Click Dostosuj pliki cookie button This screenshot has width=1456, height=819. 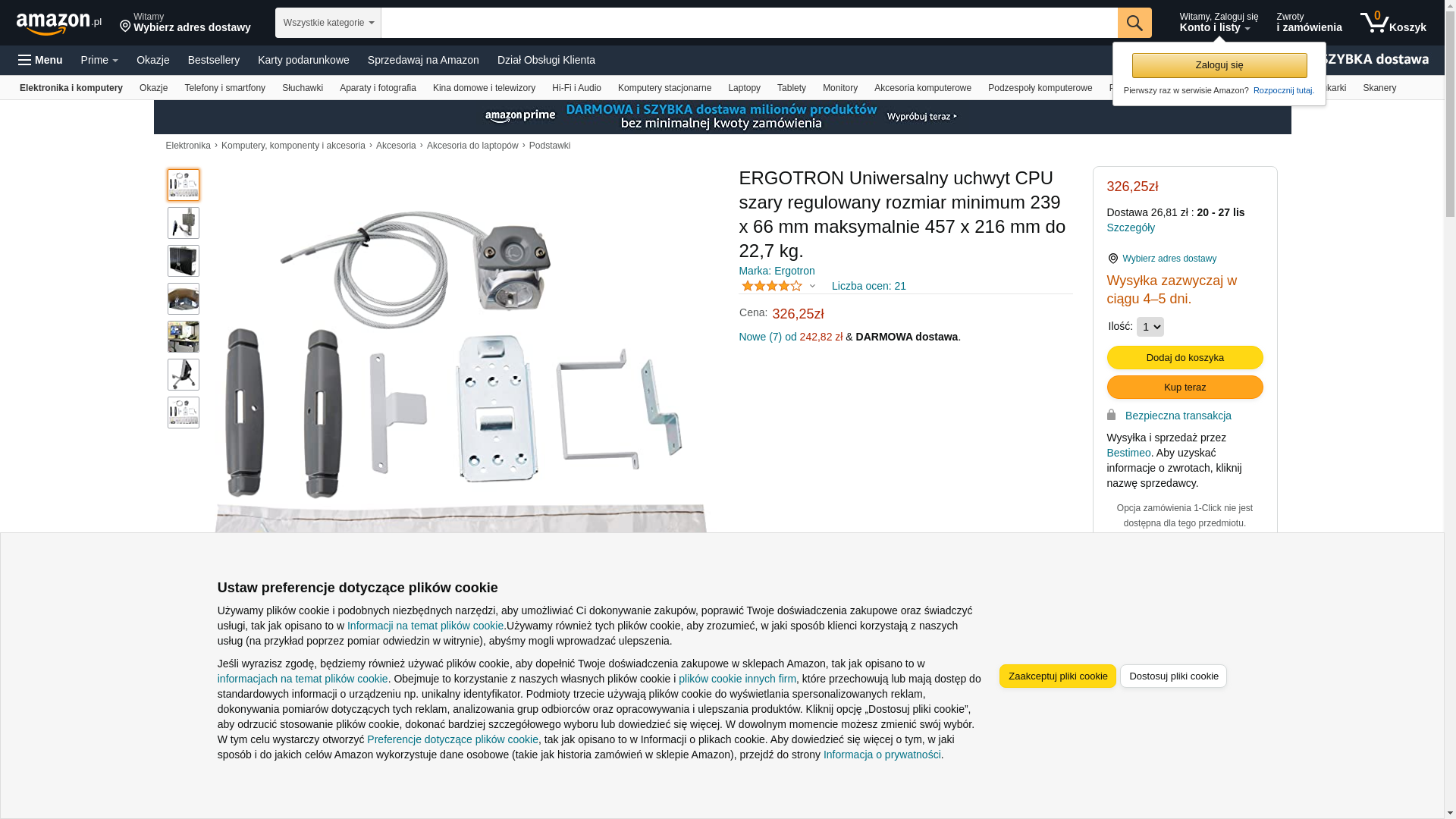(x=1173, y=676)
